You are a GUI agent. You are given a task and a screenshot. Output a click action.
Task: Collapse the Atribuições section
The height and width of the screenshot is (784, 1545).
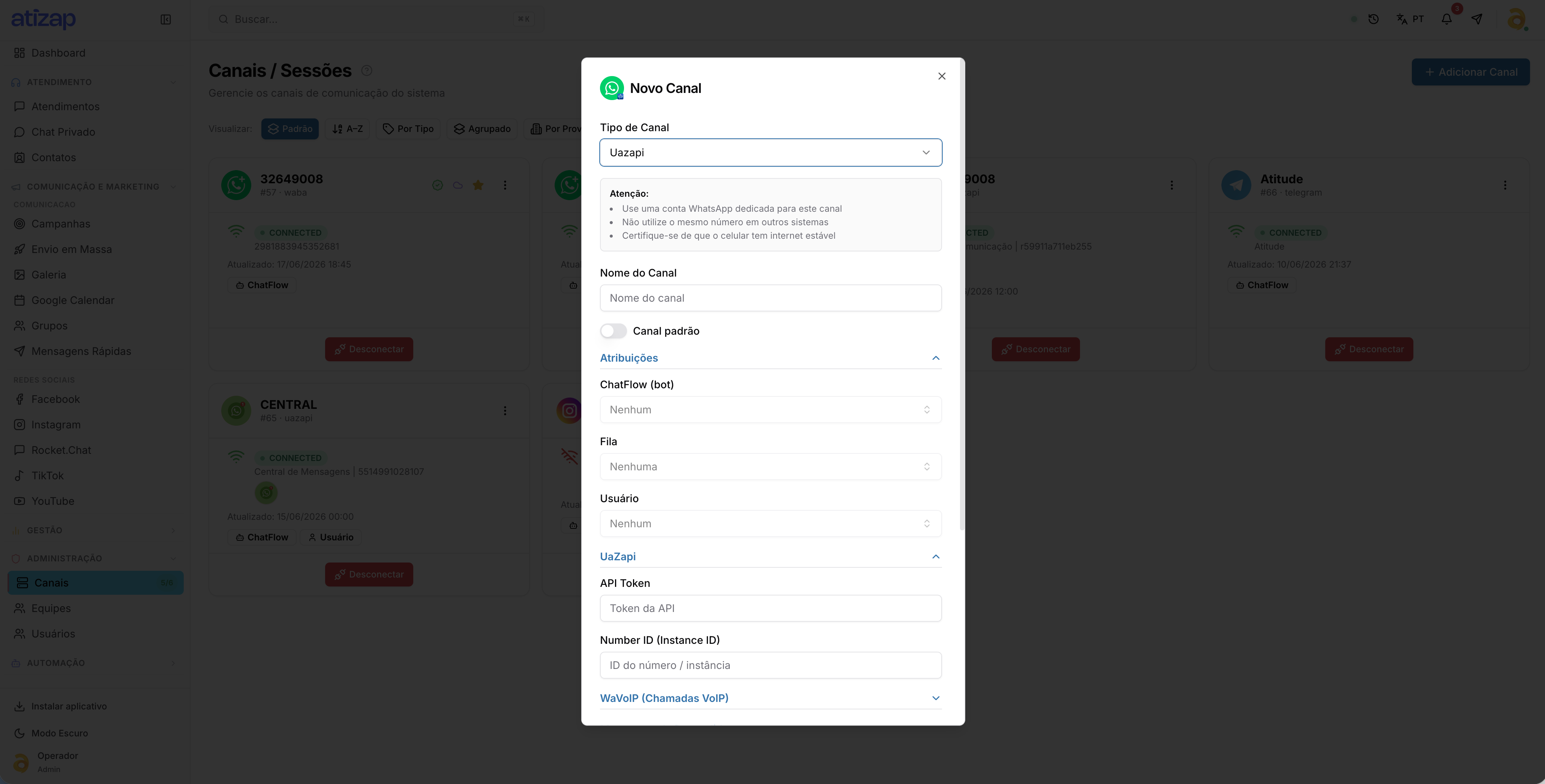(771, 358)
